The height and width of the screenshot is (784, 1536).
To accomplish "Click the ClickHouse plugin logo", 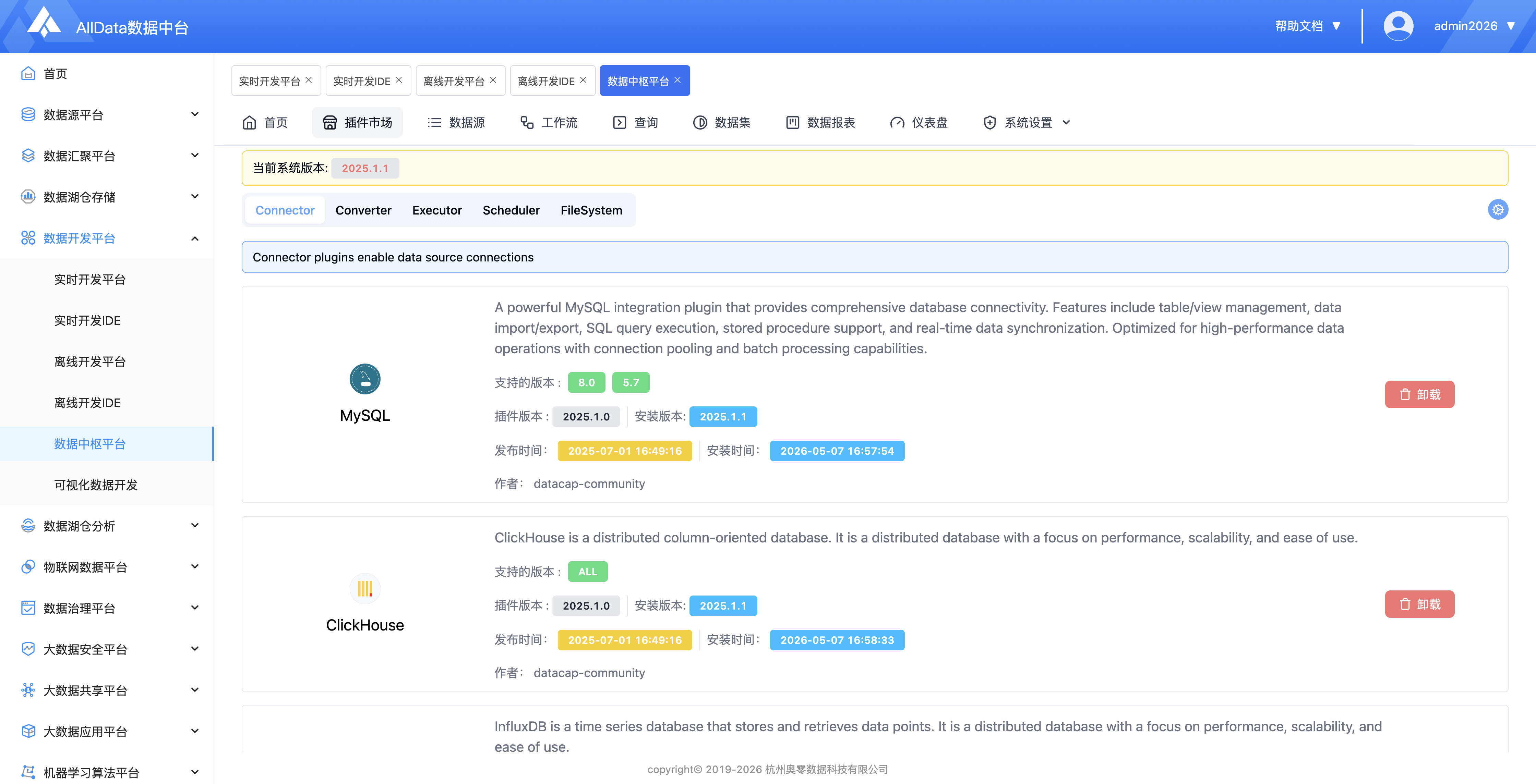I will point(365,589).
